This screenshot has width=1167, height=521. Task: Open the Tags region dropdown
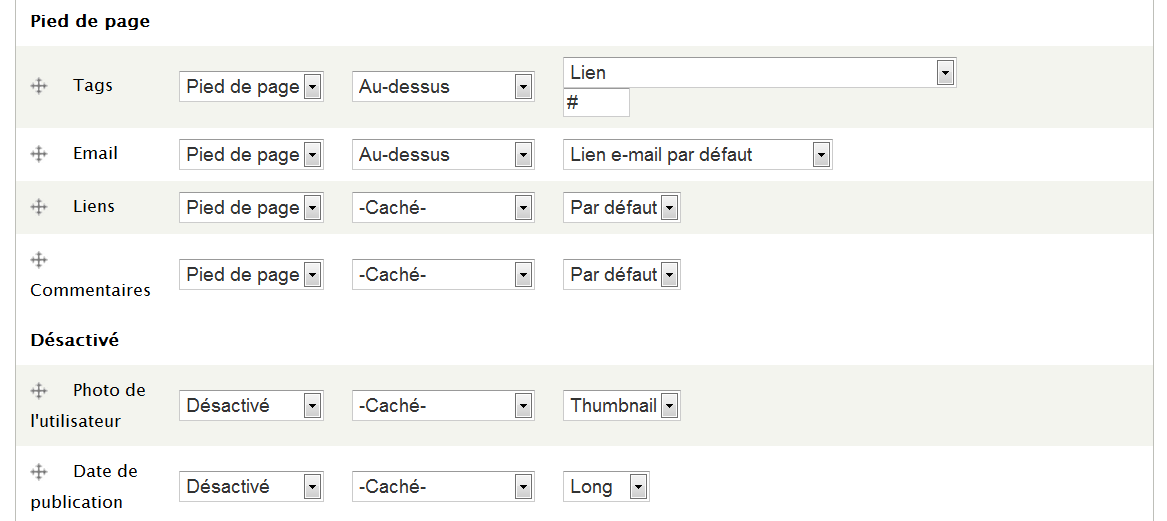click(251, 87)
